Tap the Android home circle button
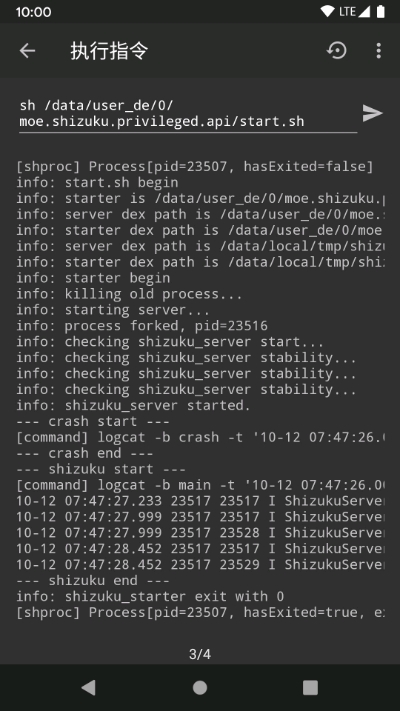This screenshot has width=400, height=711. pyautogui.click(x=200, y=687)
